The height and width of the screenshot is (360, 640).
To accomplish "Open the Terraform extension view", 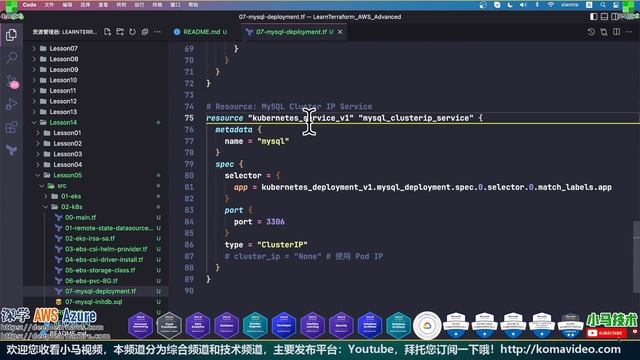I will [11, 150].
